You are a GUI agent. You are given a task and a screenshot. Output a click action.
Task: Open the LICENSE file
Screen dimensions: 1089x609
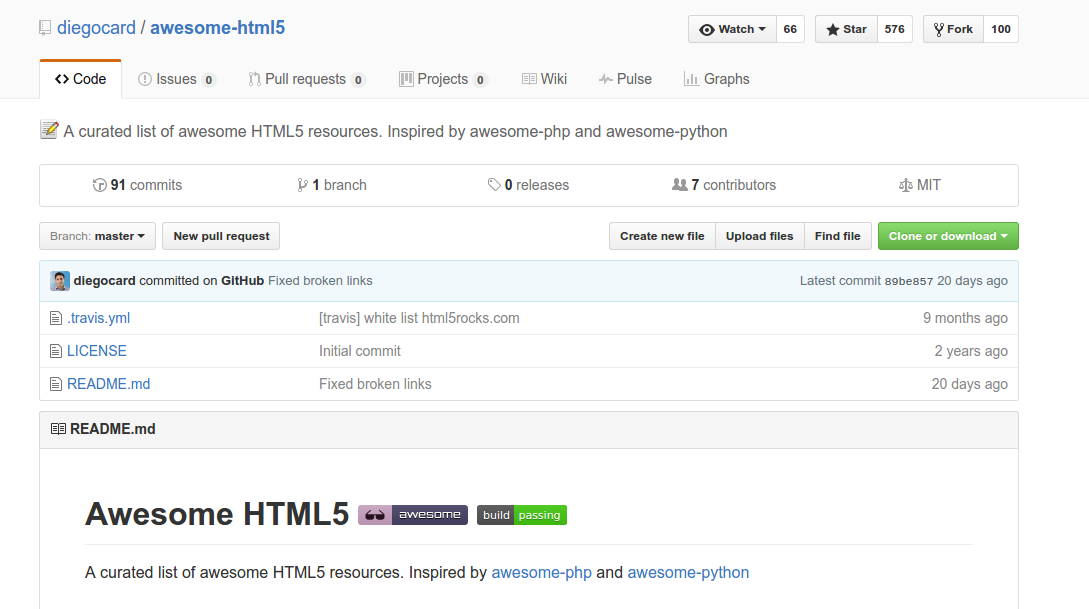point(97,351)
